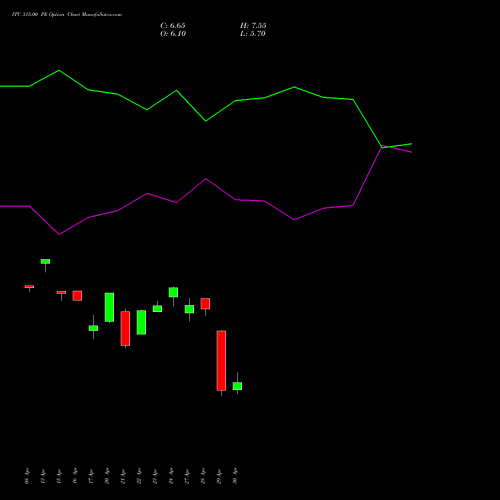Select the tall green candle for 20 Apr
This screenshot has width=500, height=500.
coord(109,307)
